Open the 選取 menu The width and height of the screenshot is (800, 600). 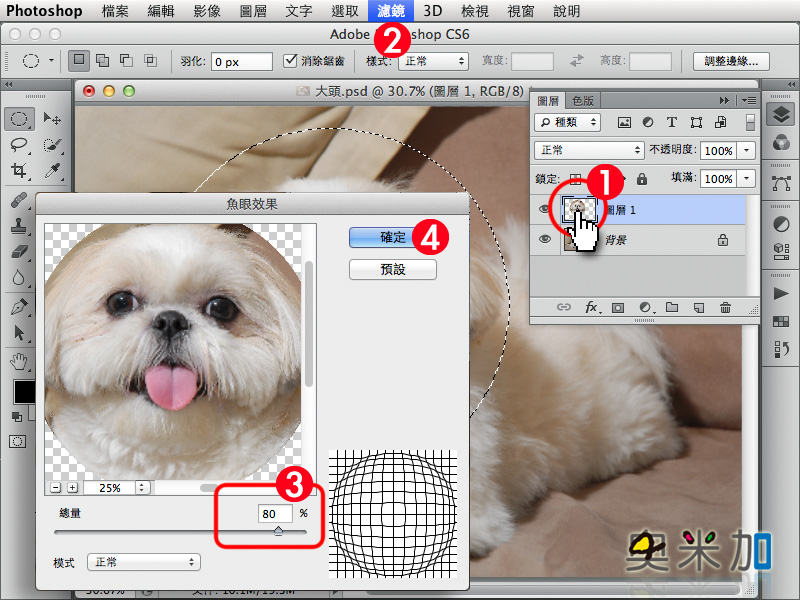tap(345, 11)
